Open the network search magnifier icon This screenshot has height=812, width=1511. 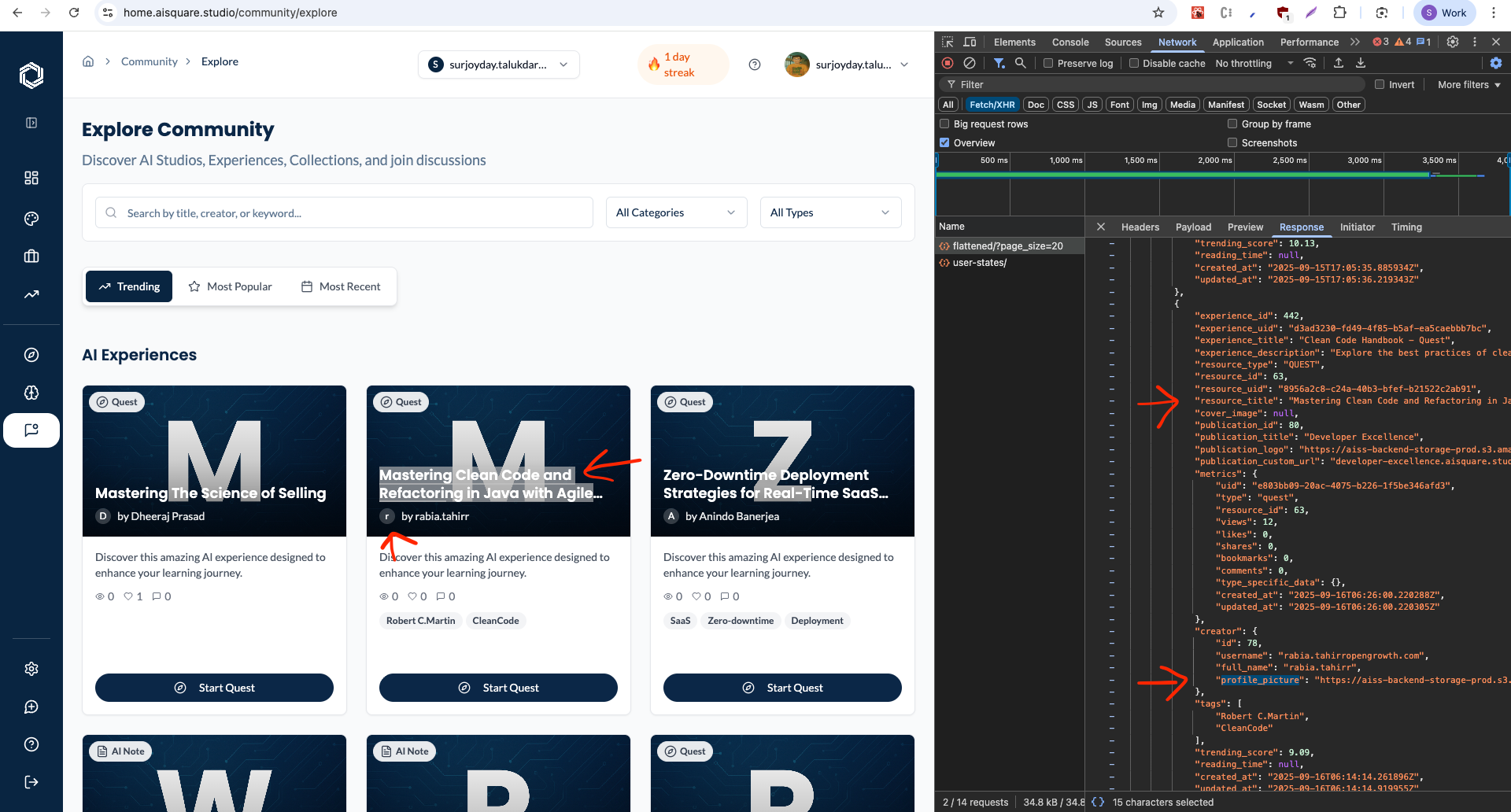pos(1020,63)
